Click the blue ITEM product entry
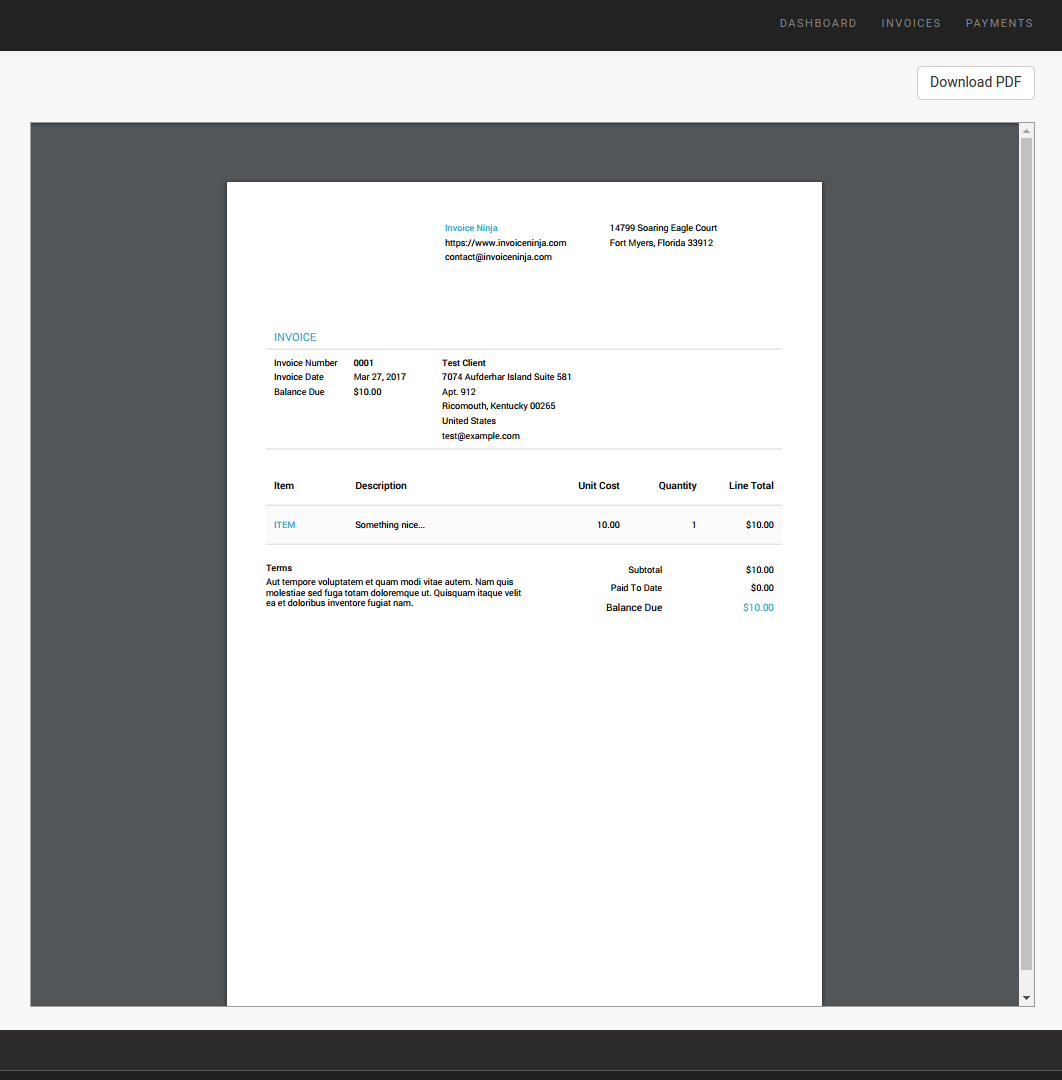This screenshot has height=1080, width=1062. pyautogui.click(x=285, y=525)
